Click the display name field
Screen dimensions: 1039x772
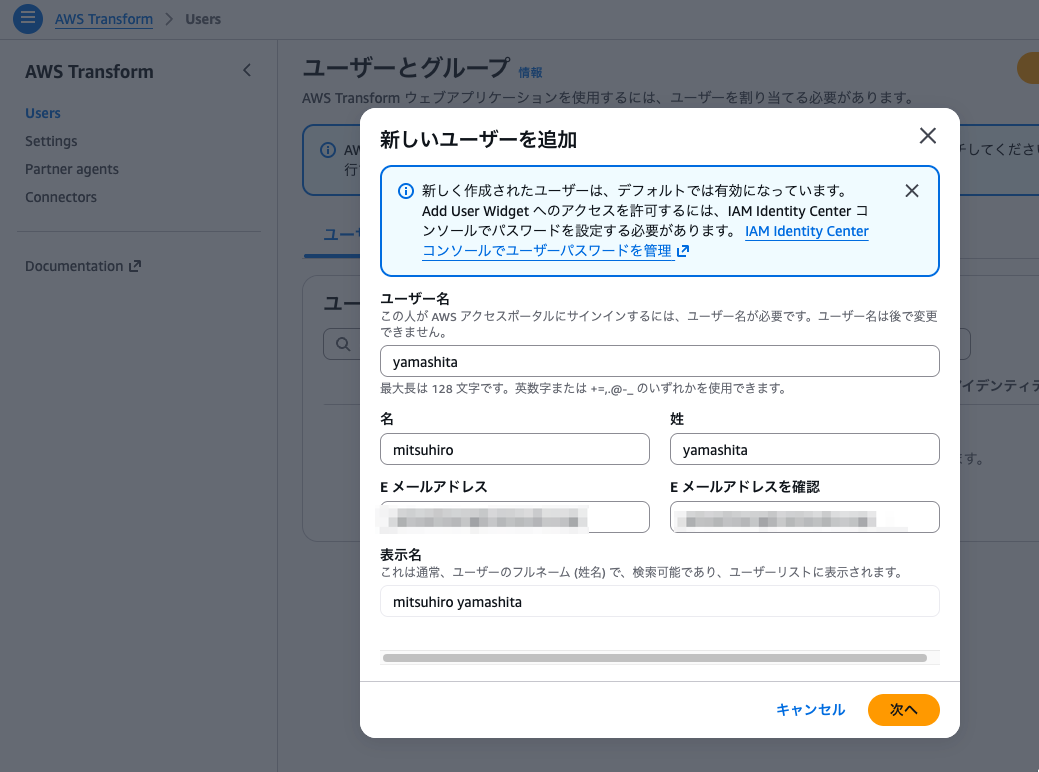[x=659, y=602]
